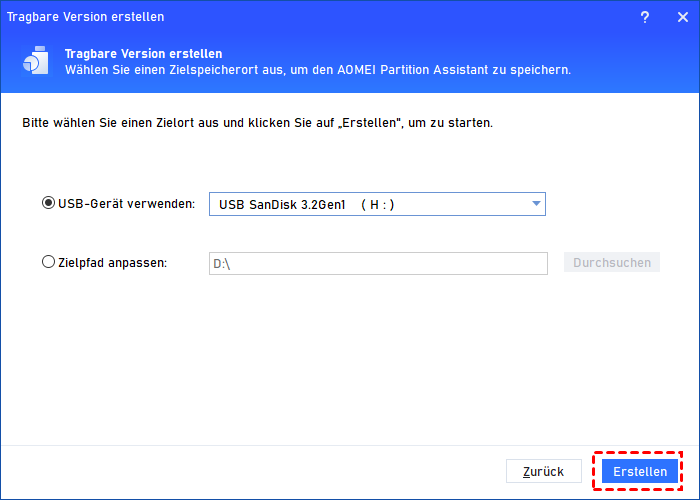This screenshot has width=700, height=500.
Task: Click Erstellen to create portable version
Action: coord(640,471)
